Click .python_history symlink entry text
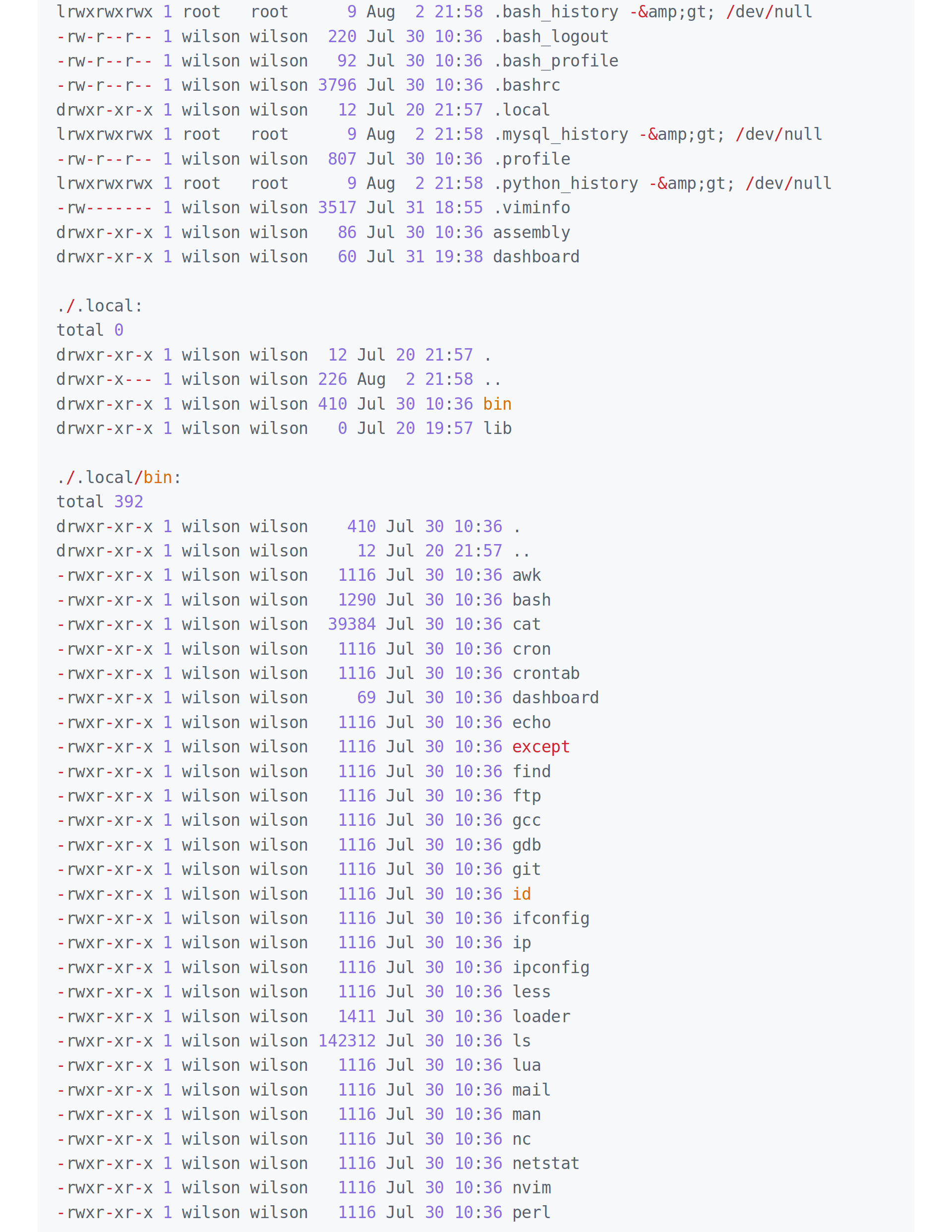The image size is (952, 1232). point(662,184)
